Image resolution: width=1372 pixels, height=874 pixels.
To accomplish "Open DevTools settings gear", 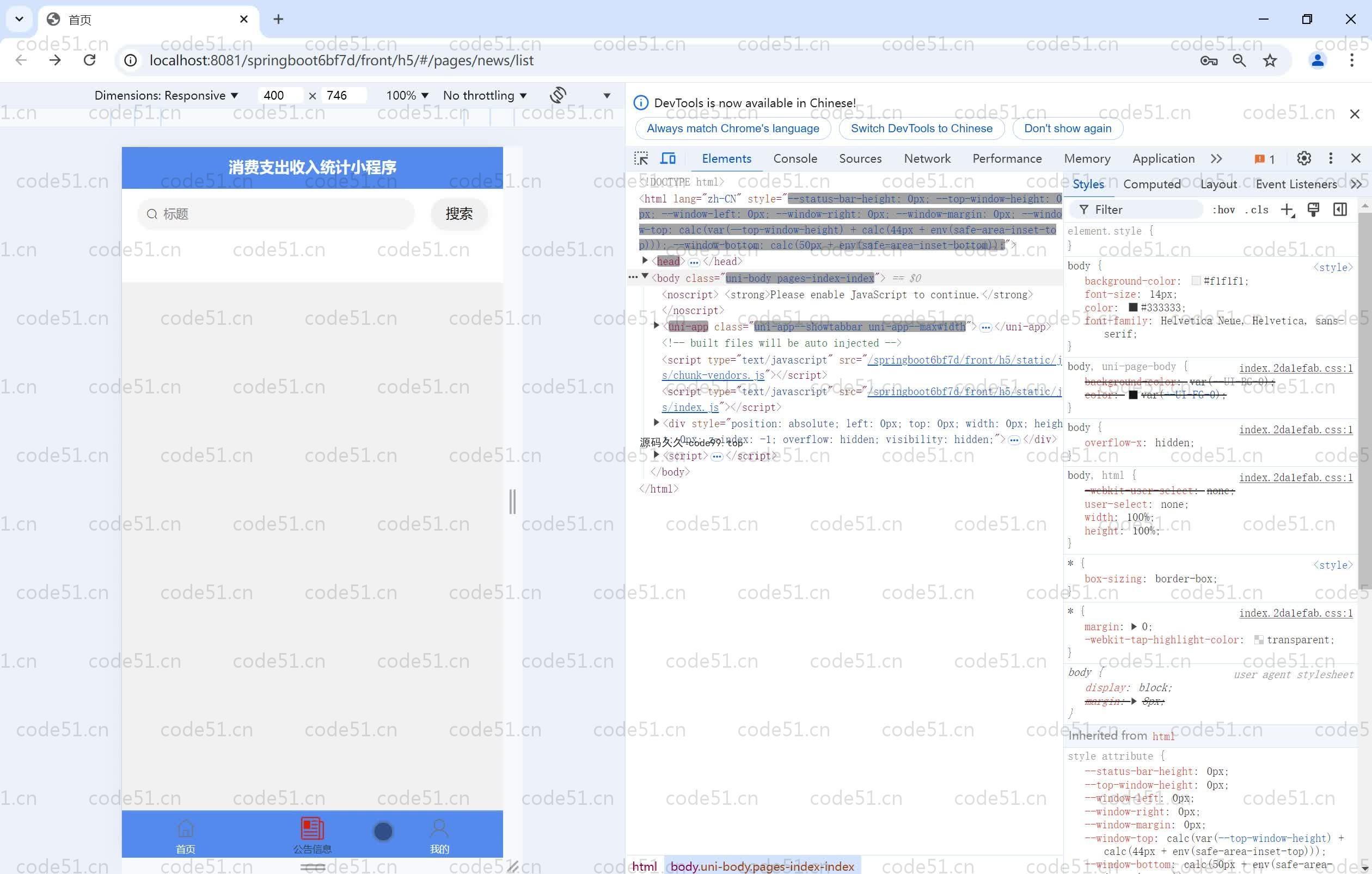I will tap(1304, 158).
